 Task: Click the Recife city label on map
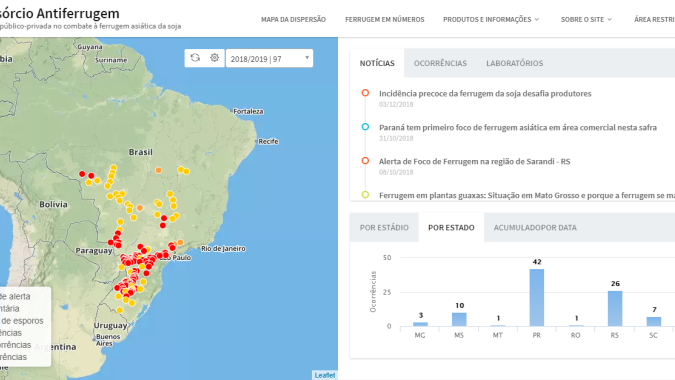point(268,142)
